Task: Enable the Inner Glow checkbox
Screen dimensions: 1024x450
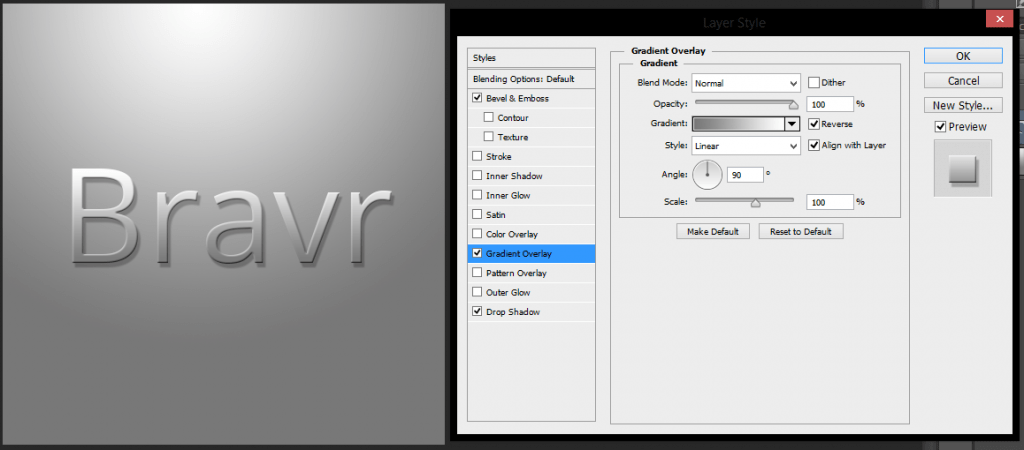Action: click(x=477, y=195)
